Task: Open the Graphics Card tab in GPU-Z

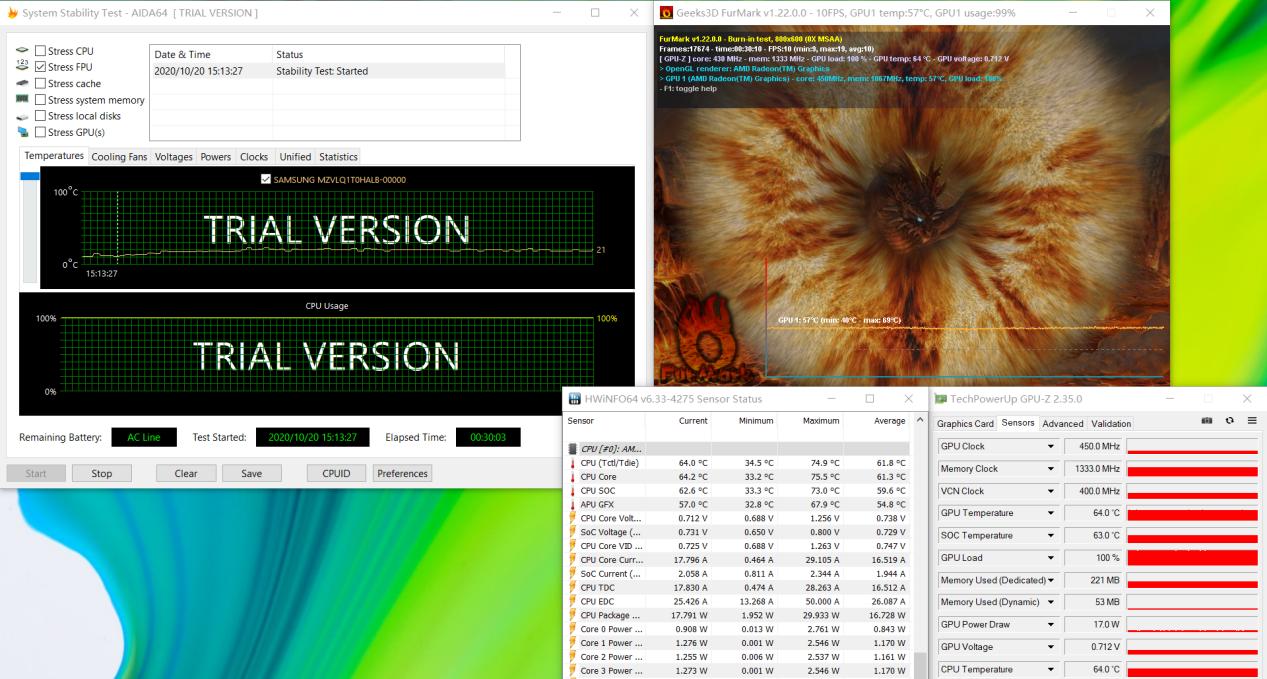Action: coord(965,423)
